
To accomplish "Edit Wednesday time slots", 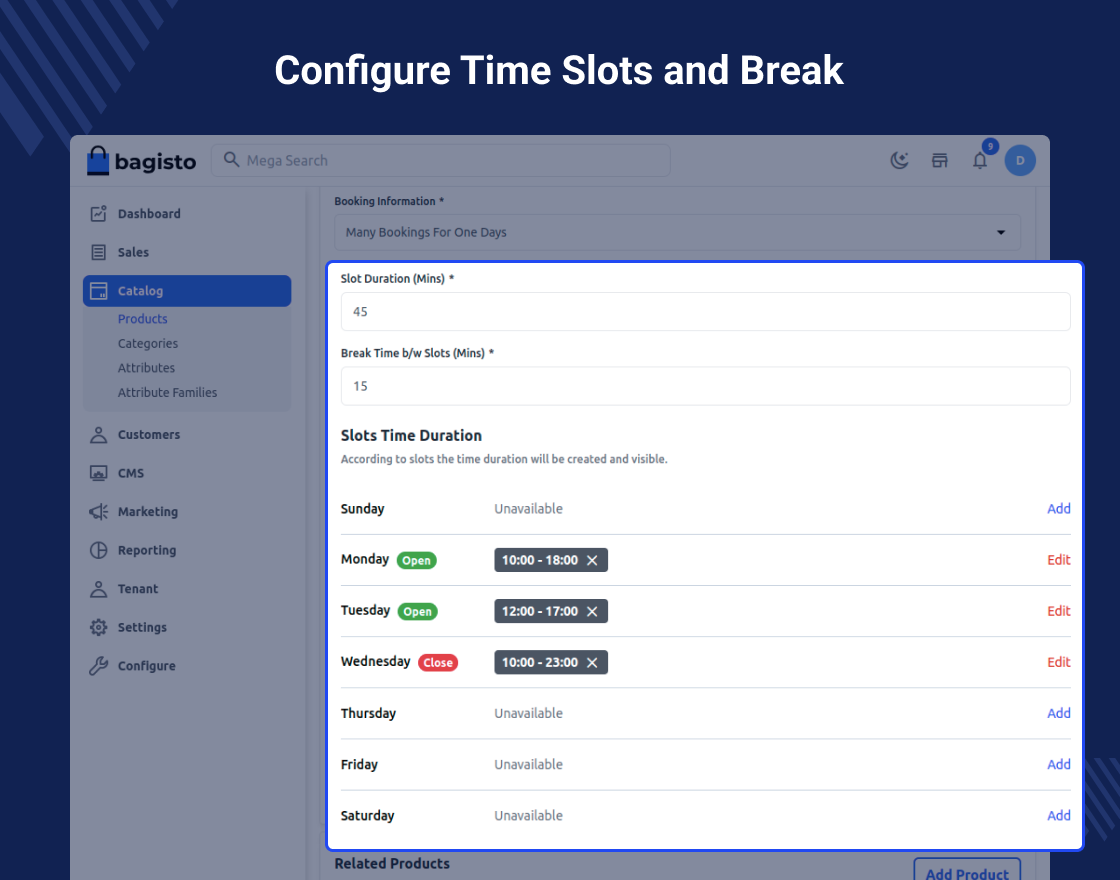I will click(x=1059, y=662).
